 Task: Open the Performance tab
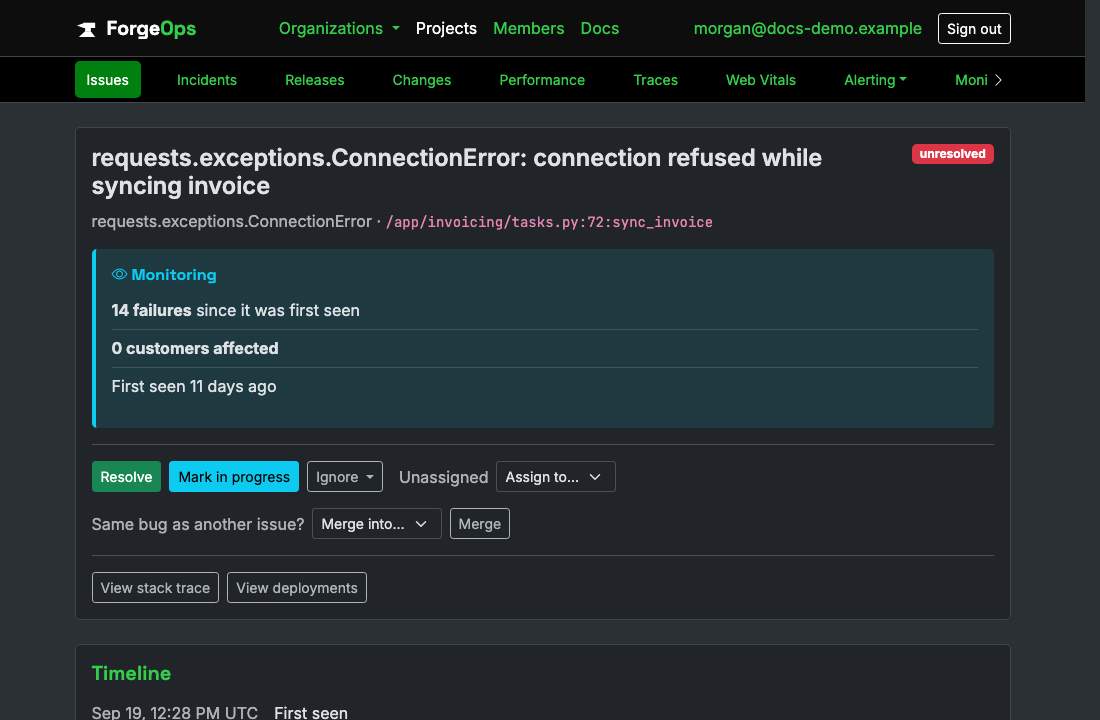542,80
